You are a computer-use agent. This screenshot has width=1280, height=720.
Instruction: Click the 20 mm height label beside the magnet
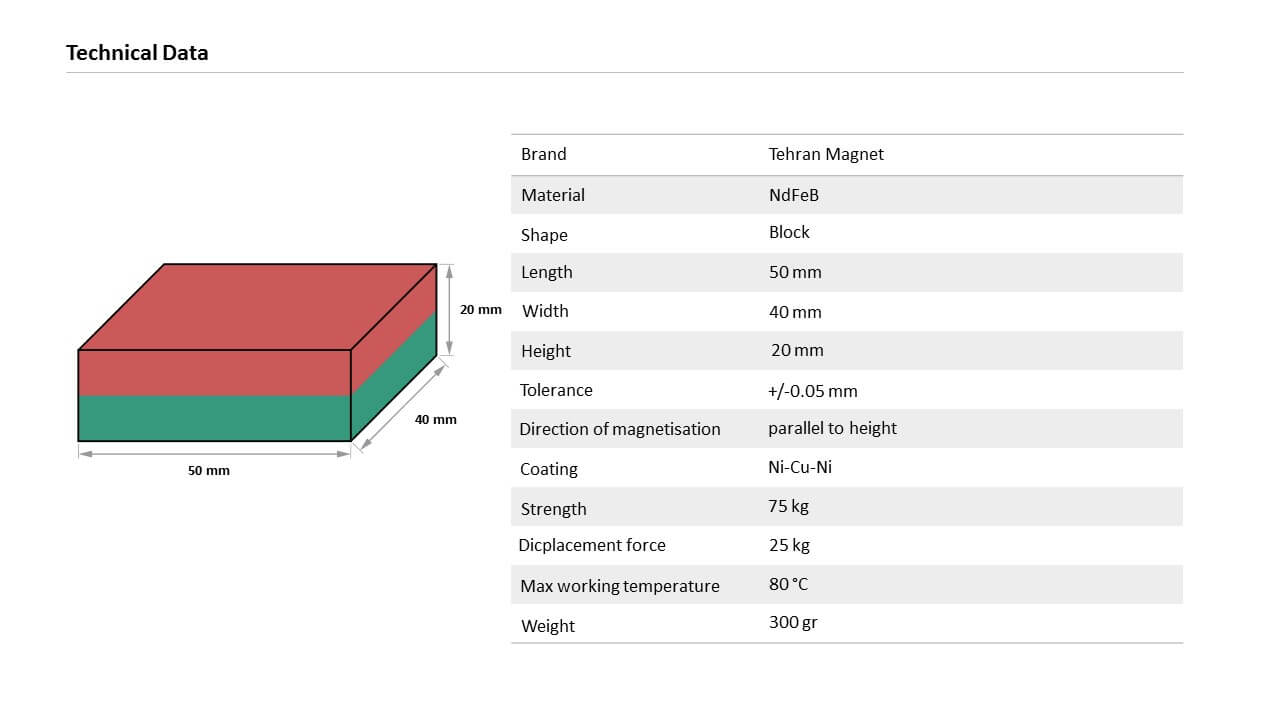(481, 309)
